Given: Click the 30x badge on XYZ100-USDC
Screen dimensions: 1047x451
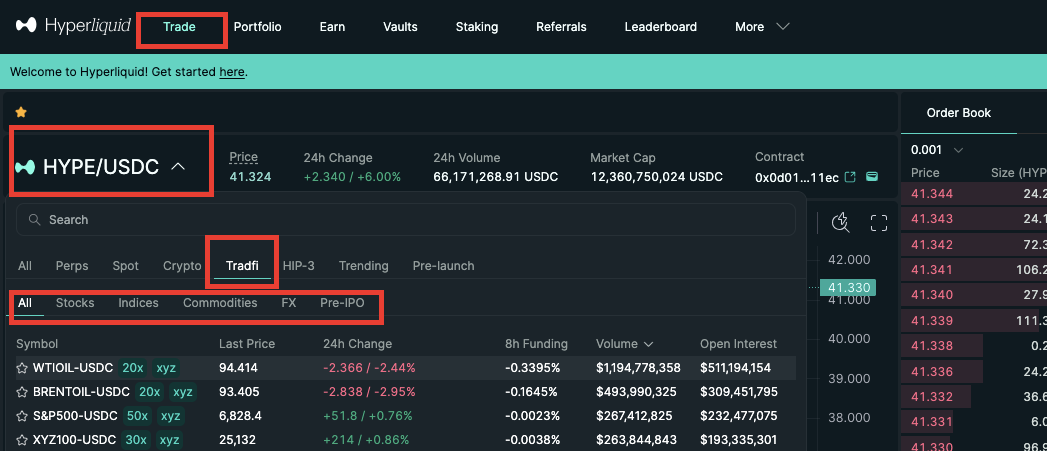Looking at the screenshot, I should pyautogui.click(x=136, y=440).
